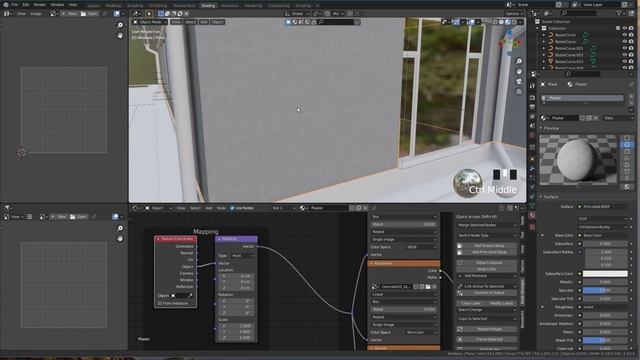Open the Modifiers wrench properties tab
The height and width of the screenshot is (360, 640).
tap(532, 168)
